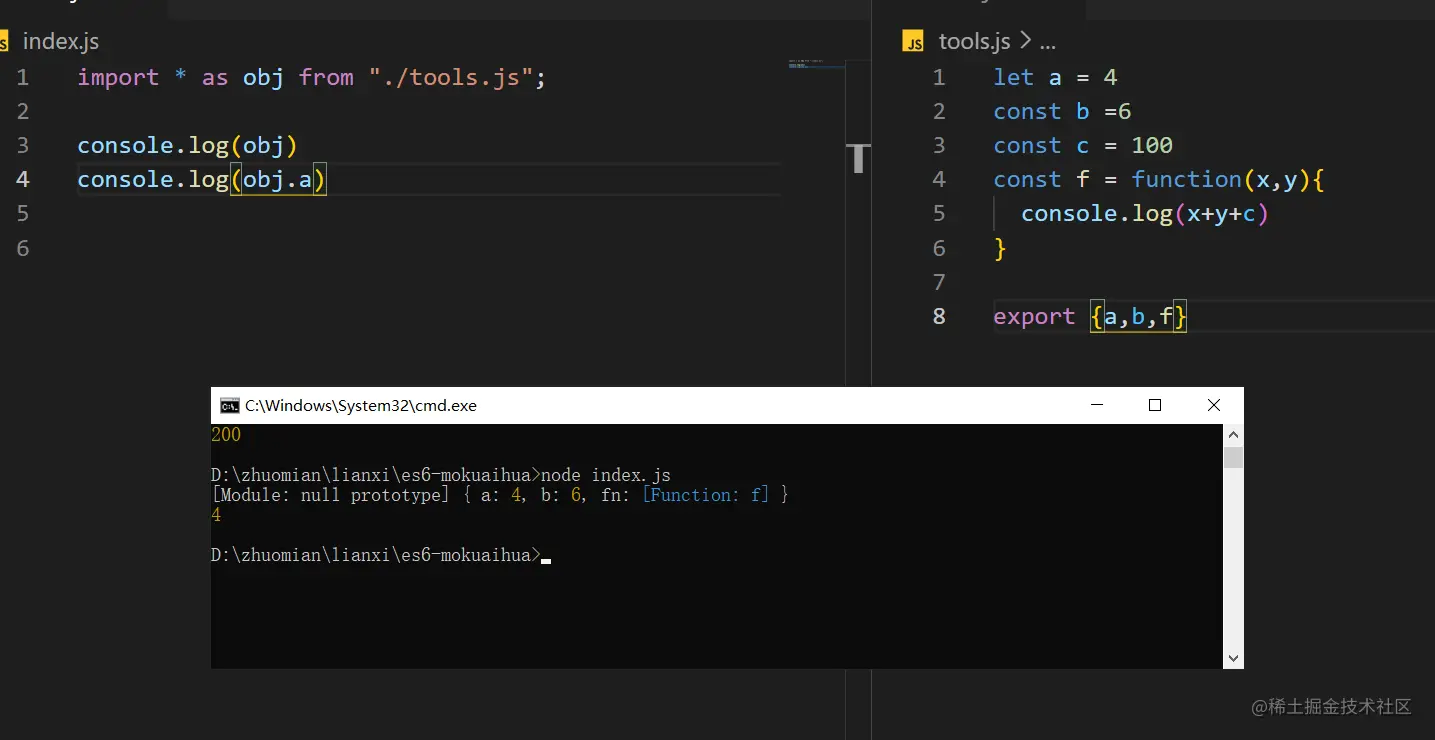1435x740 pixels.
Task: Click the 'node index.js' command in cmd
Action: (606, 475)
